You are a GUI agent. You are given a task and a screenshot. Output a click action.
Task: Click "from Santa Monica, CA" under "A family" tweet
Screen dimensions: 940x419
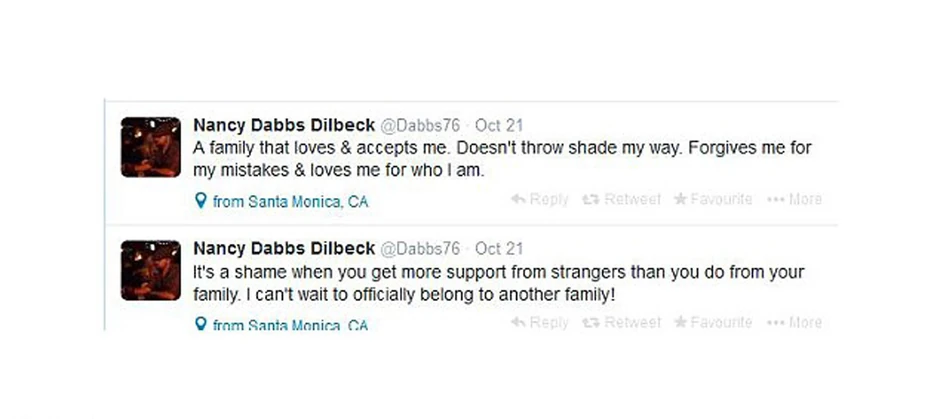[x=290, y=202]
